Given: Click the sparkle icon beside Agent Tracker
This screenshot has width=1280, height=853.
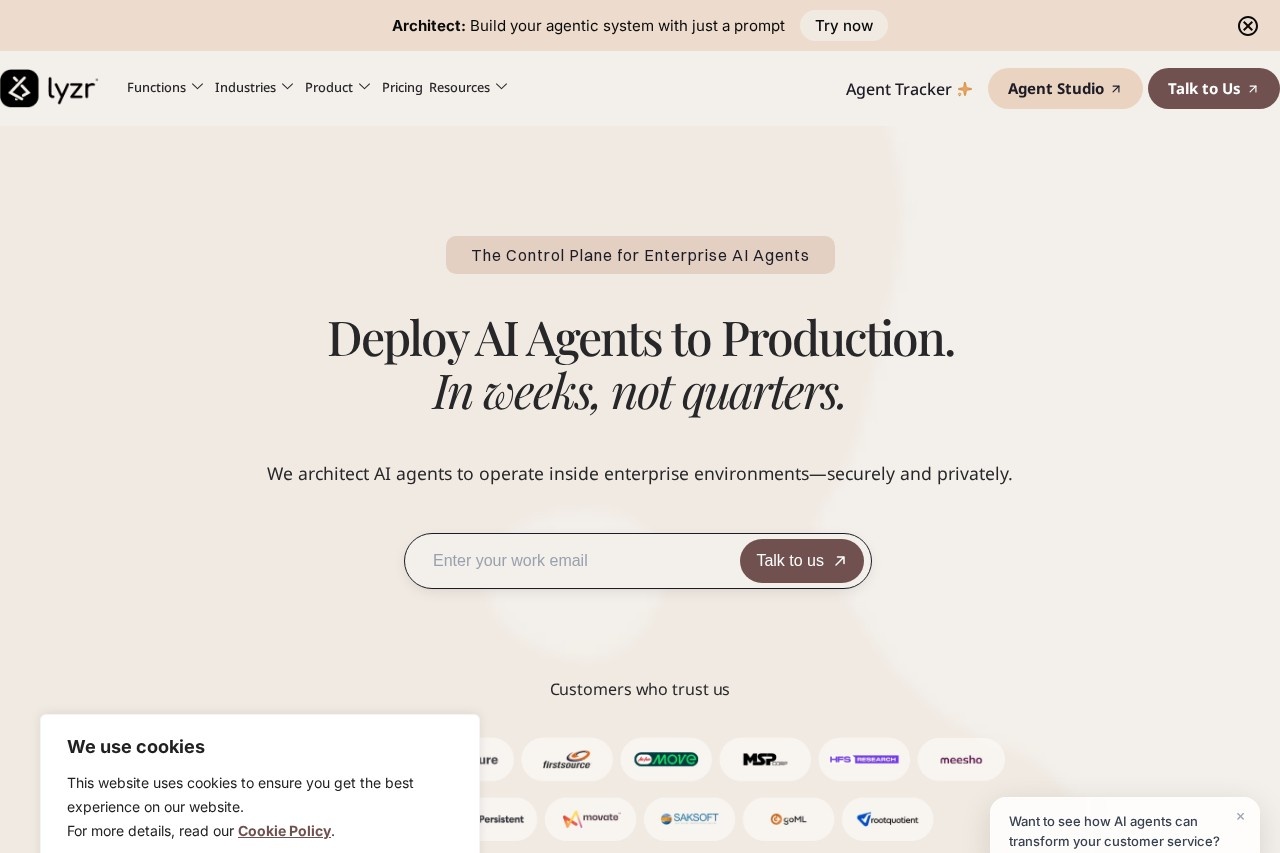Looking at the screenshot, I should (964, 89).
